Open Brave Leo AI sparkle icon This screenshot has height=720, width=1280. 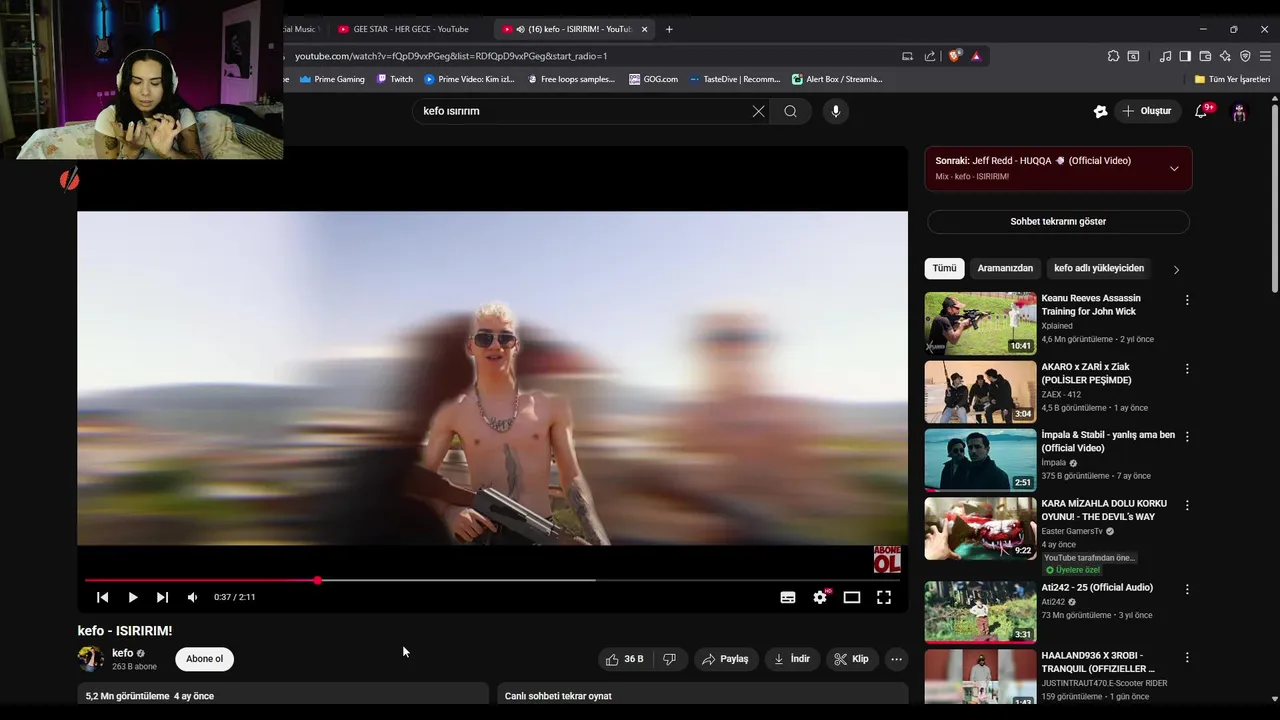click(1225, 56)
